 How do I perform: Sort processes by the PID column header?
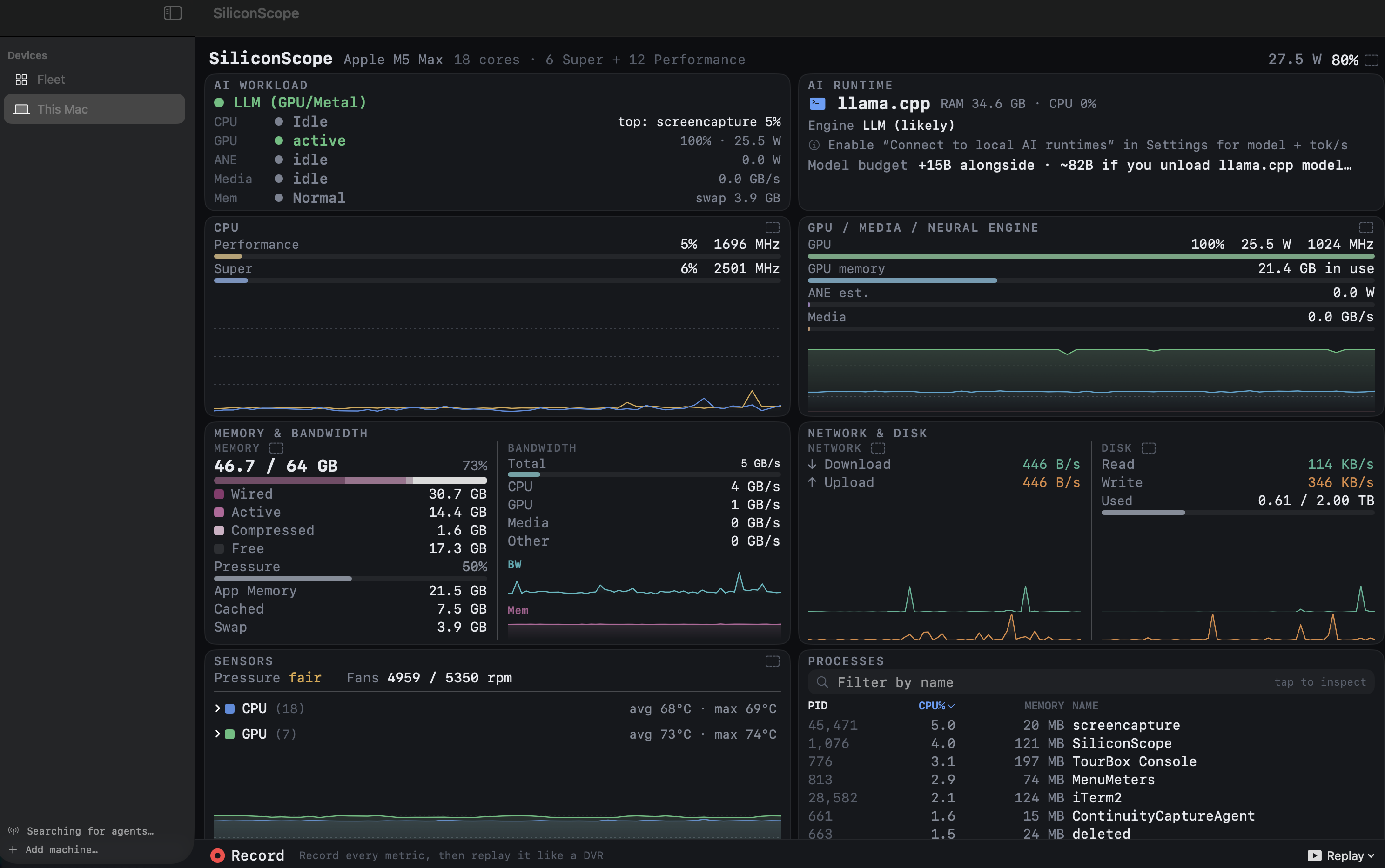818,706
